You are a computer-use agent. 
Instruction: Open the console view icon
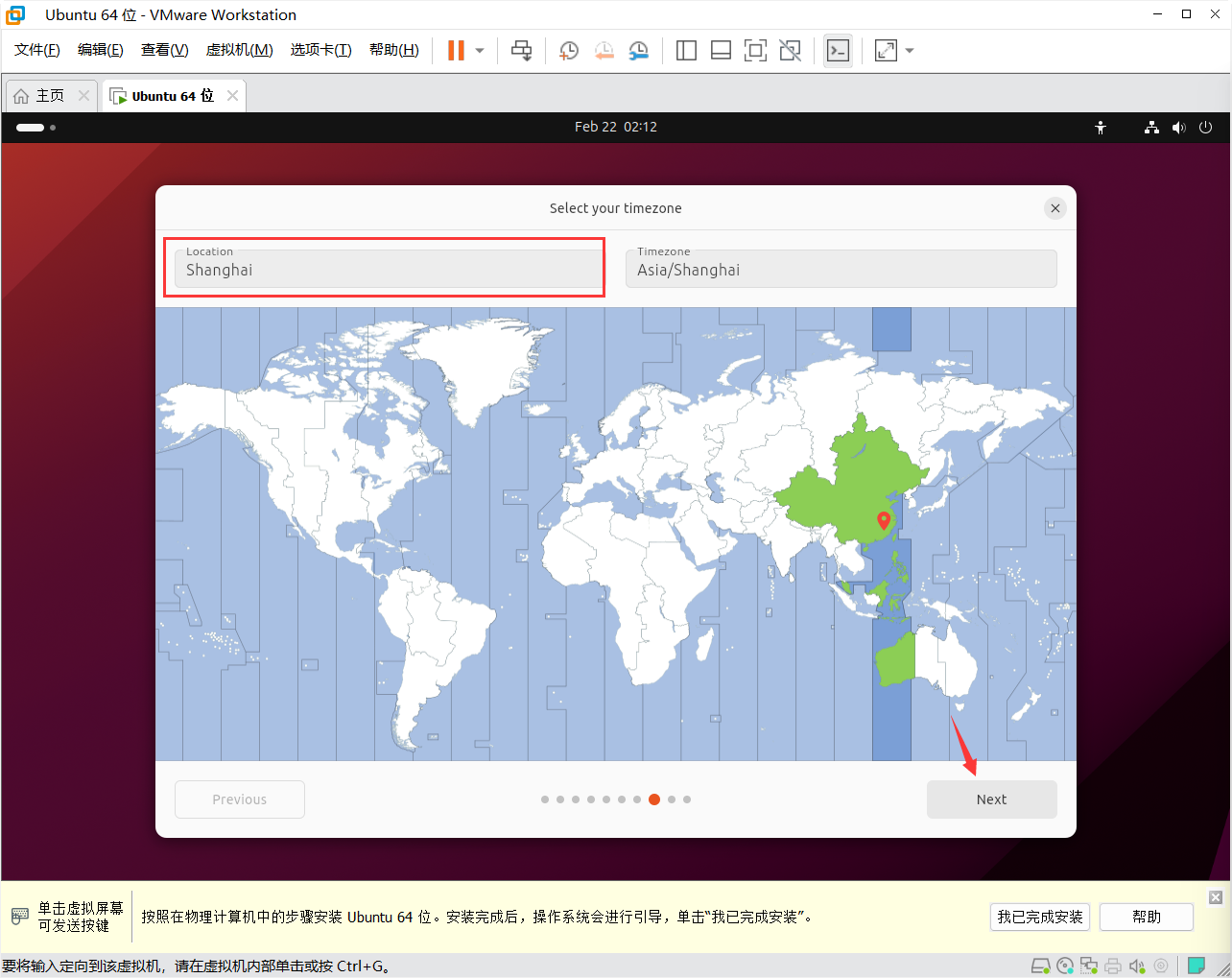click(838, 51)
